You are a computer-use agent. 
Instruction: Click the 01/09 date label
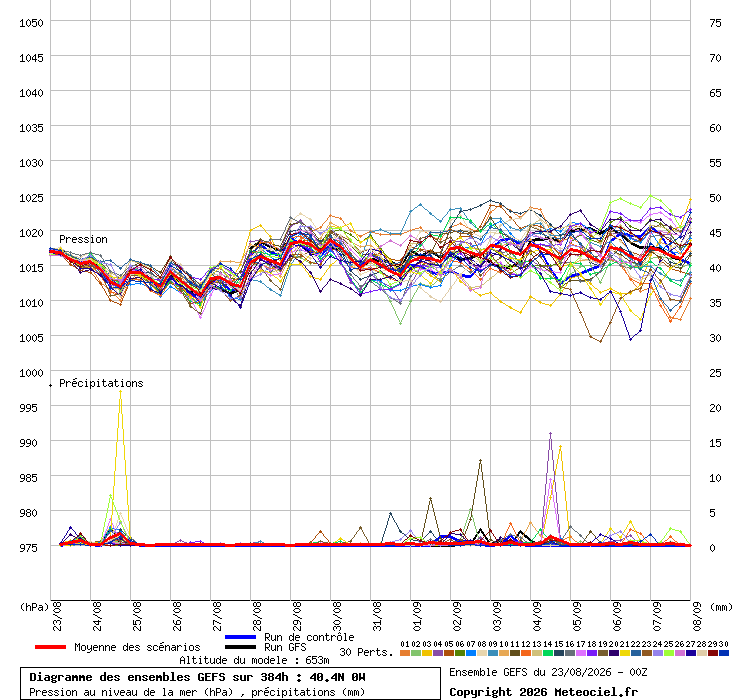coord(417,616)
